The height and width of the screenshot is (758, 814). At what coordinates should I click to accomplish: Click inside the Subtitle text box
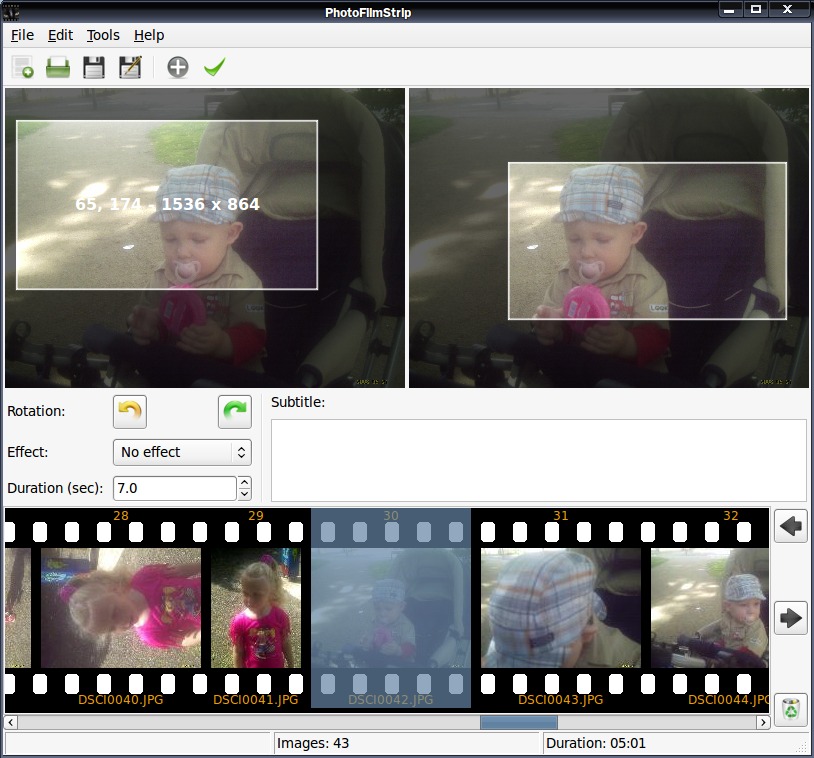pyautogui.click(x=539, y=461)
